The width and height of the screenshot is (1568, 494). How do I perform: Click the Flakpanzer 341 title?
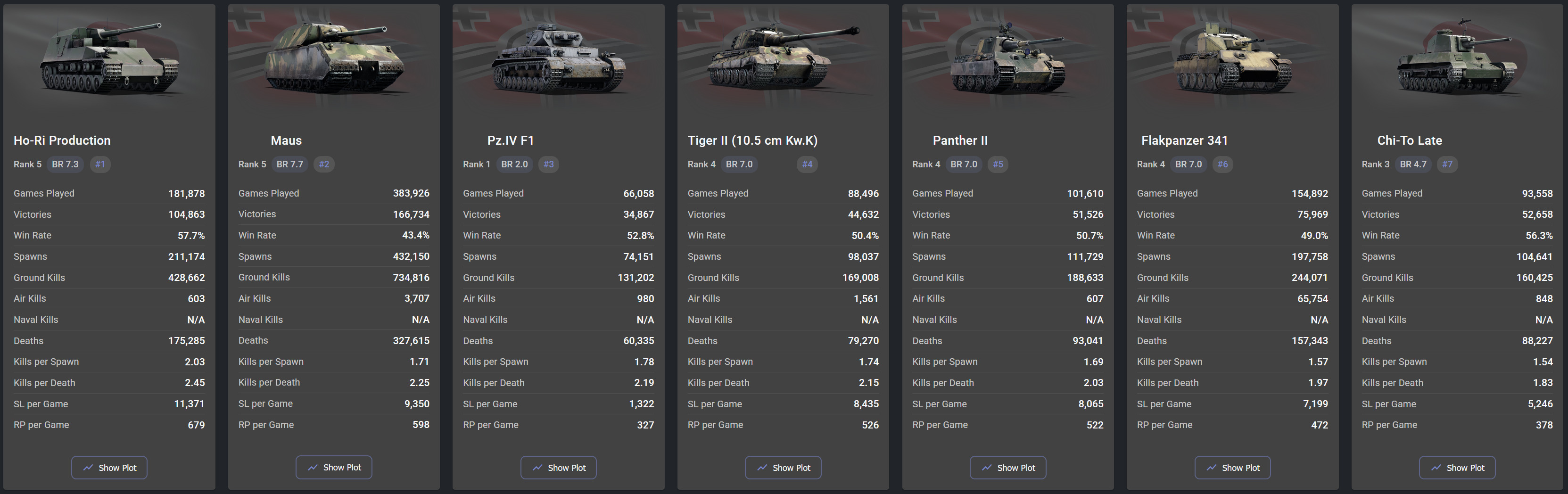pyautogui.click(x=1184, y=140)
